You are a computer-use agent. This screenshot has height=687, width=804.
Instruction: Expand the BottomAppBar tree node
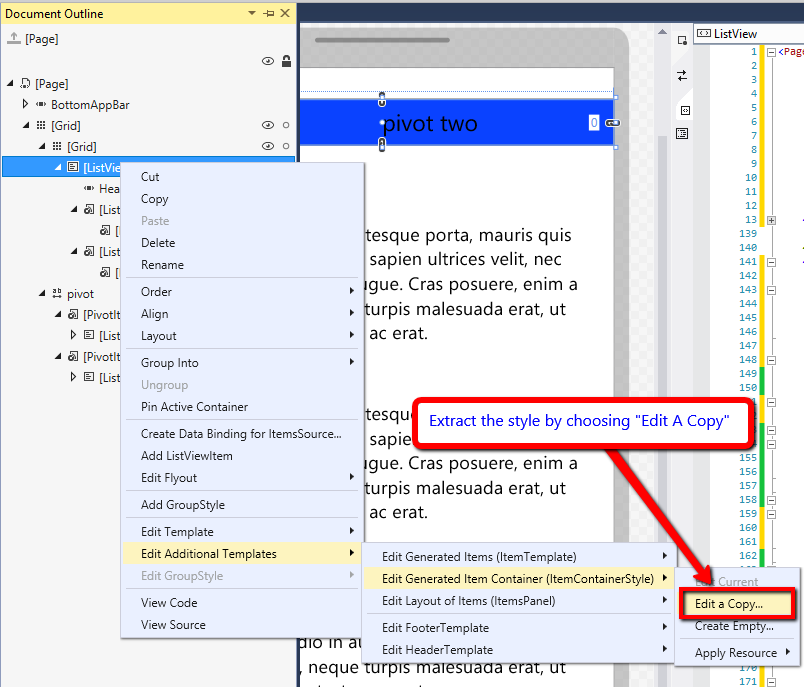click(26, 104)
